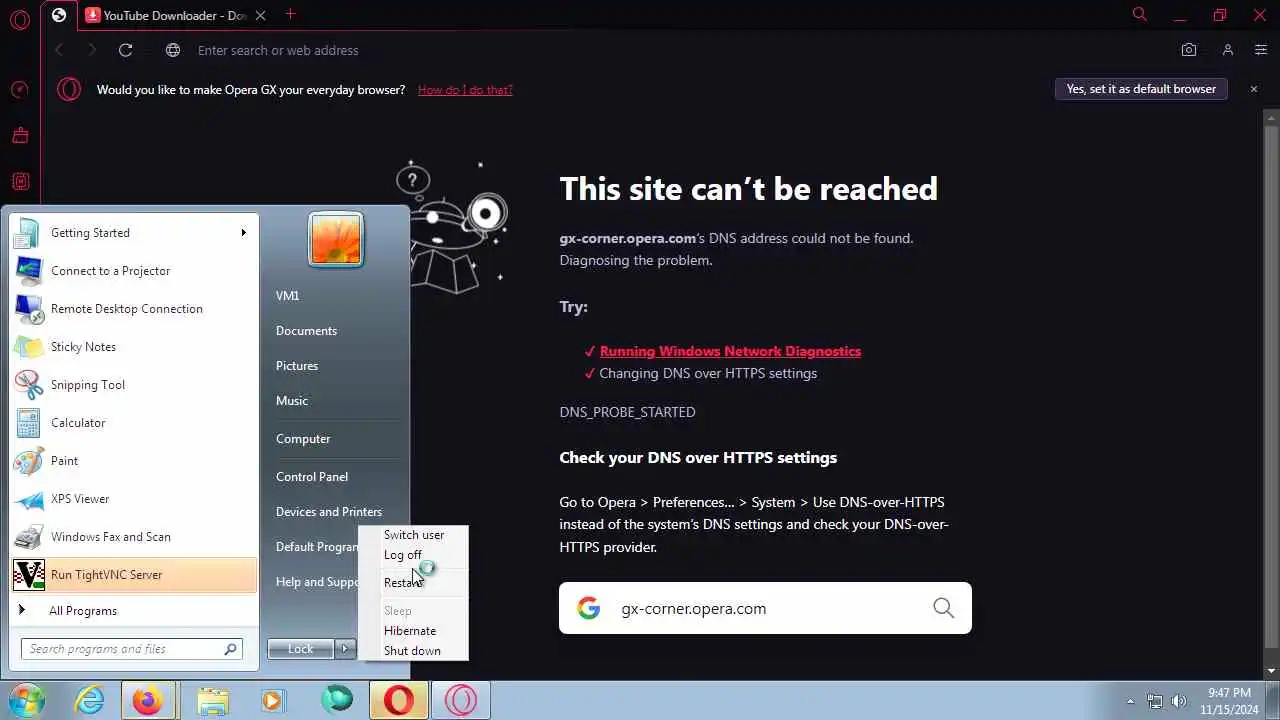Viewport: 1280px width, 720px height.
Task: Open the briefcase icon in Opera sidebar
Action: coord(19,136)
